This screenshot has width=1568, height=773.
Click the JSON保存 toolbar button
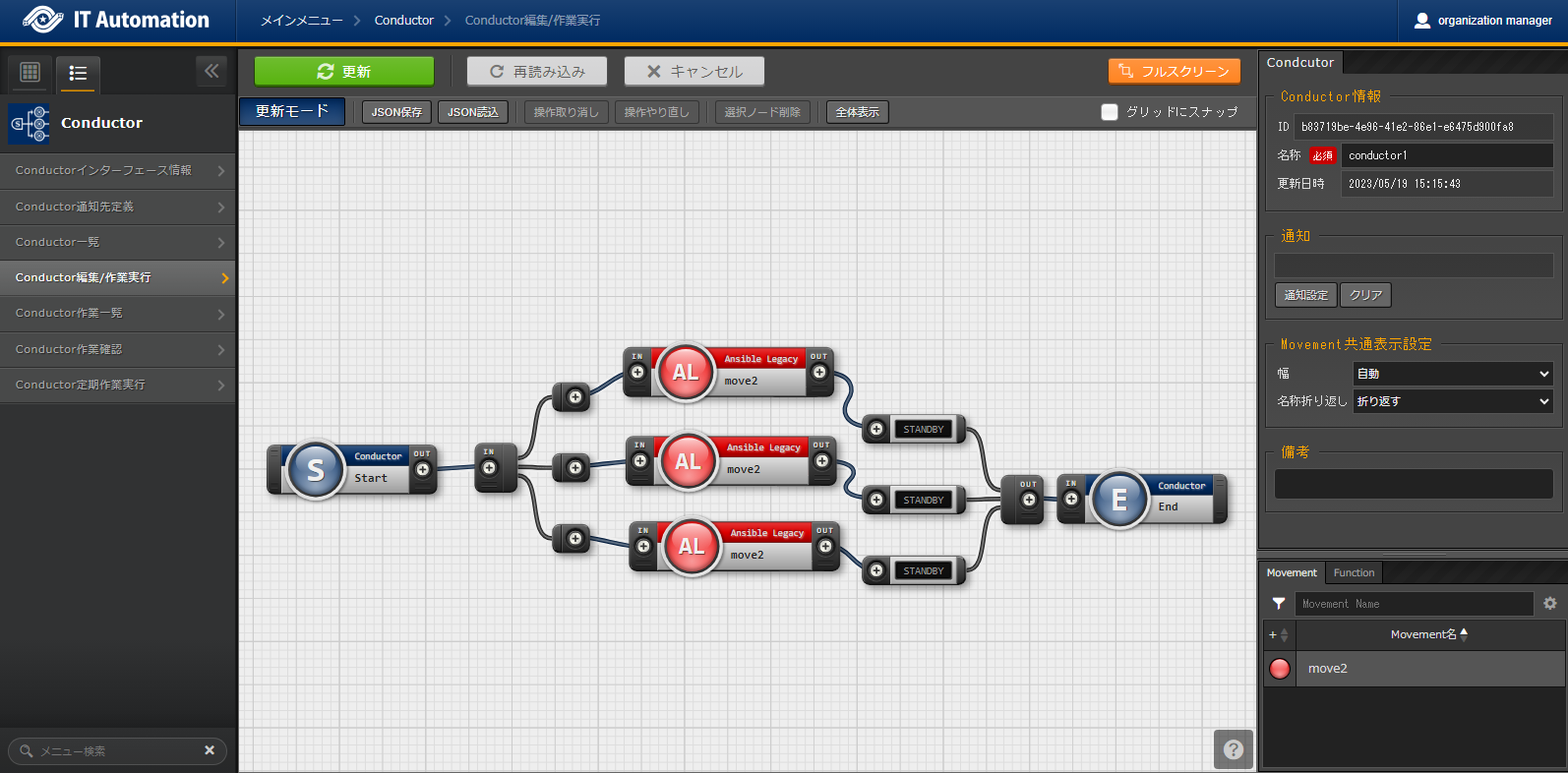[396, 112]
